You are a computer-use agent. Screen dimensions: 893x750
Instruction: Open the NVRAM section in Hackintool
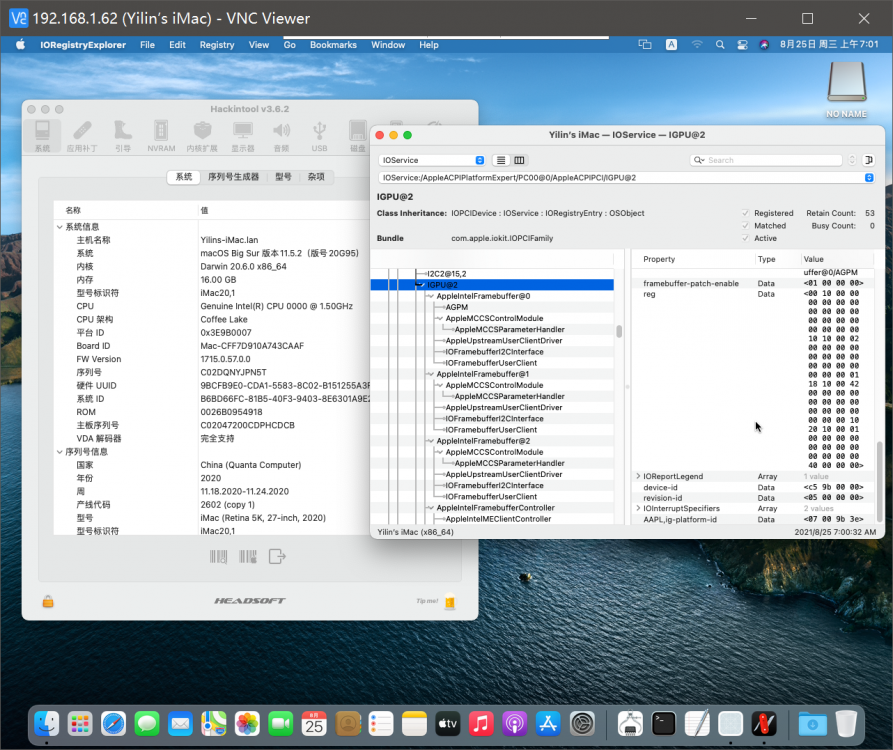pyautogui.click(x=161, y=136)
